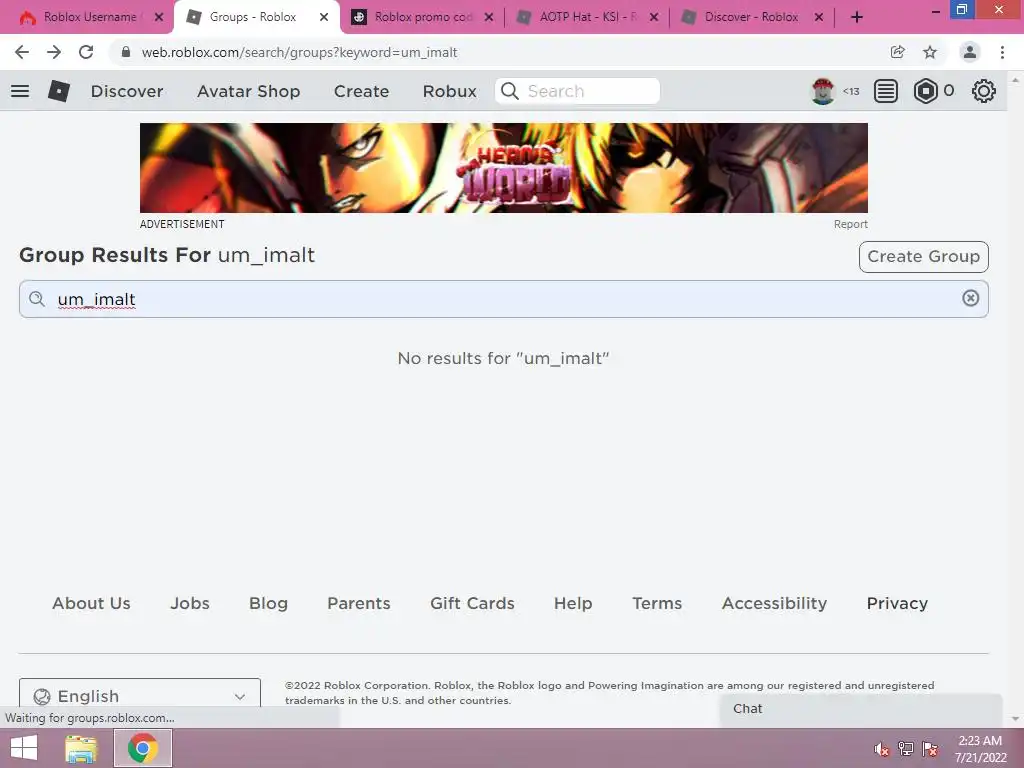Click the network tray icon
The width and height of the screenshot is (1024, 768).
(x=906, y=749)
